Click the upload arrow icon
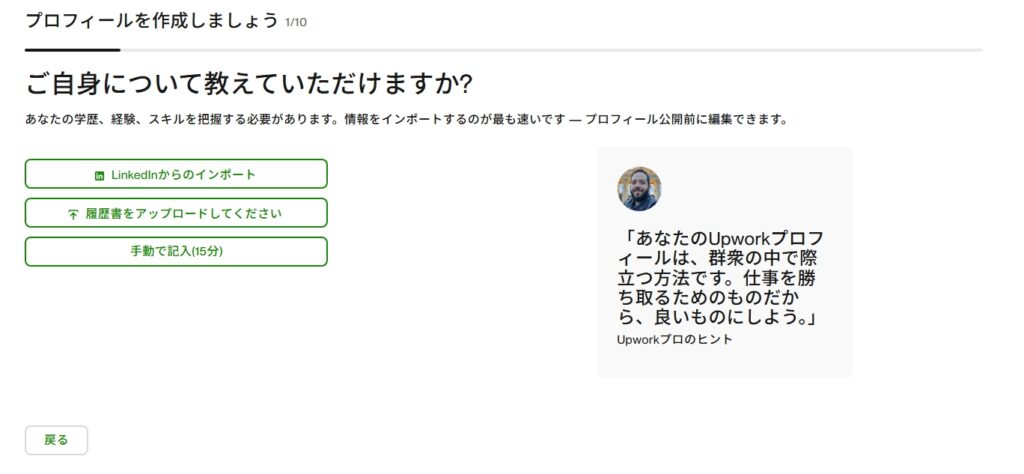 [x=73, y=214]
